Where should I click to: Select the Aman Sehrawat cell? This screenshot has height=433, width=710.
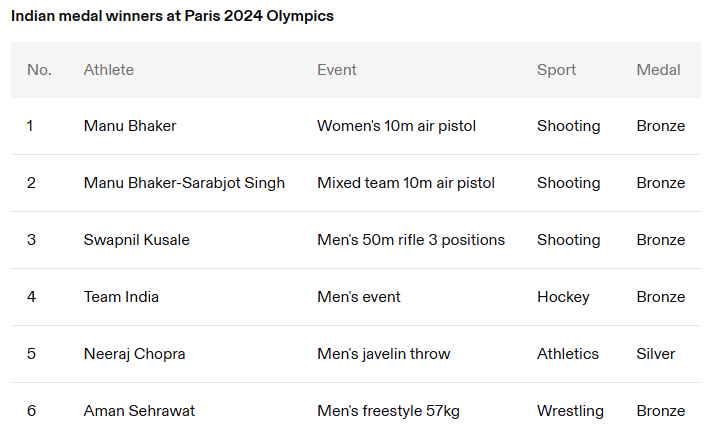click(x=139, y=411)
